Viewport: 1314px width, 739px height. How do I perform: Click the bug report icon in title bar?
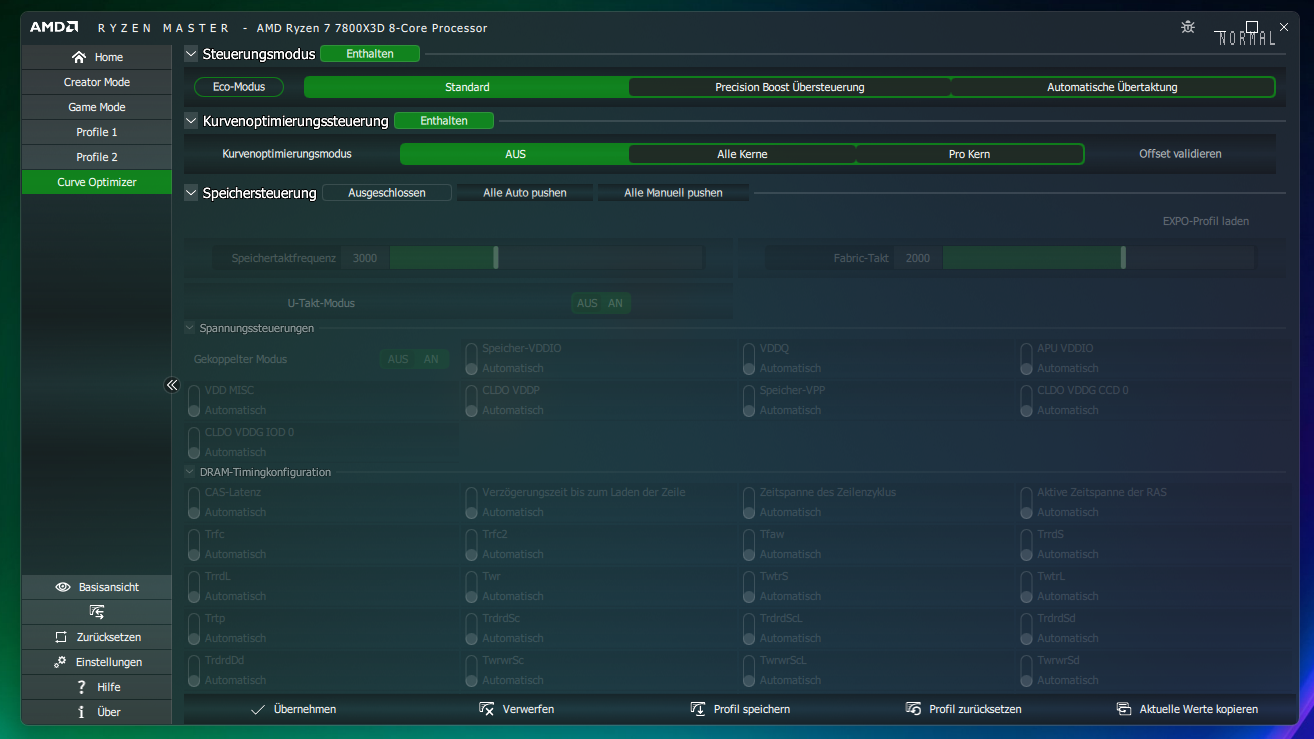[x=1188, y=27]
